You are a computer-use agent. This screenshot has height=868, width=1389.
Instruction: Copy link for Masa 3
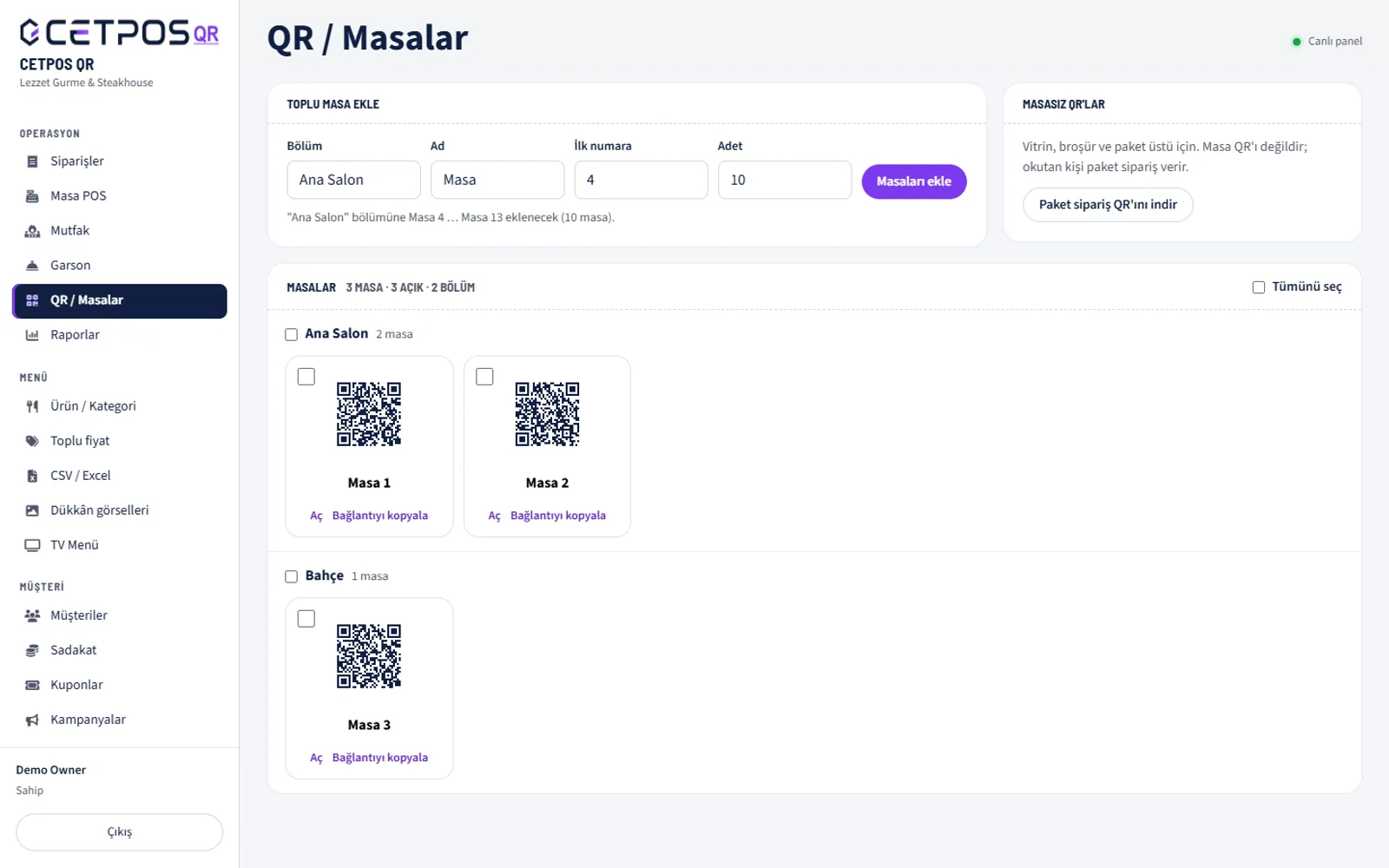click(x=380, y=758)
